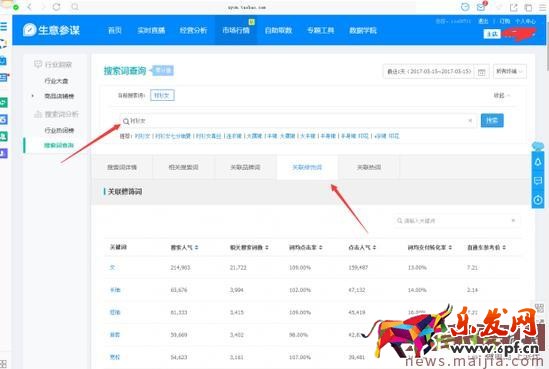Screen dimensions: 549x369
Task: Click the message icon on right floating bar
Action: coord(538,181)
